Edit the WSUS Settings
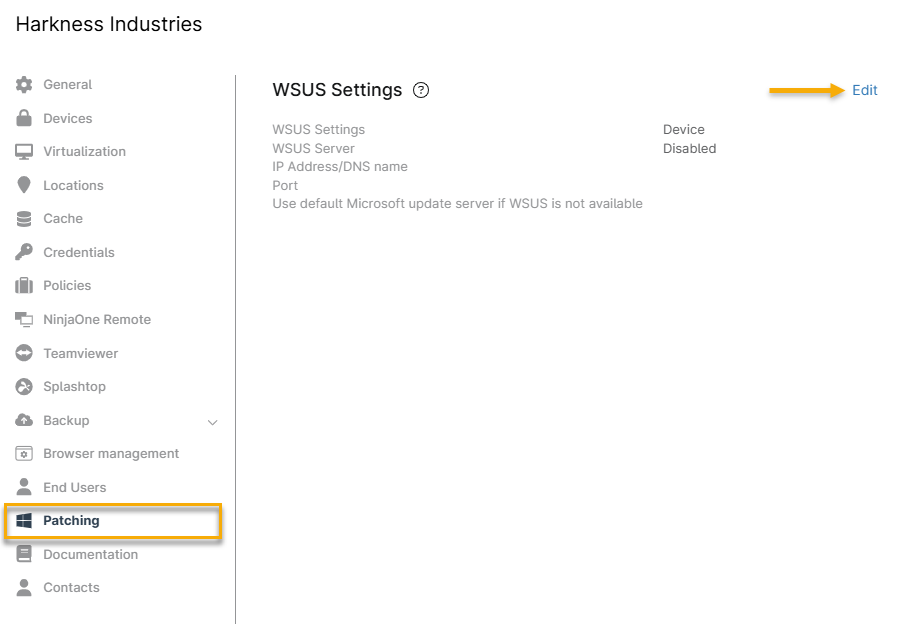913x624 pixels. tap(864, 90)
